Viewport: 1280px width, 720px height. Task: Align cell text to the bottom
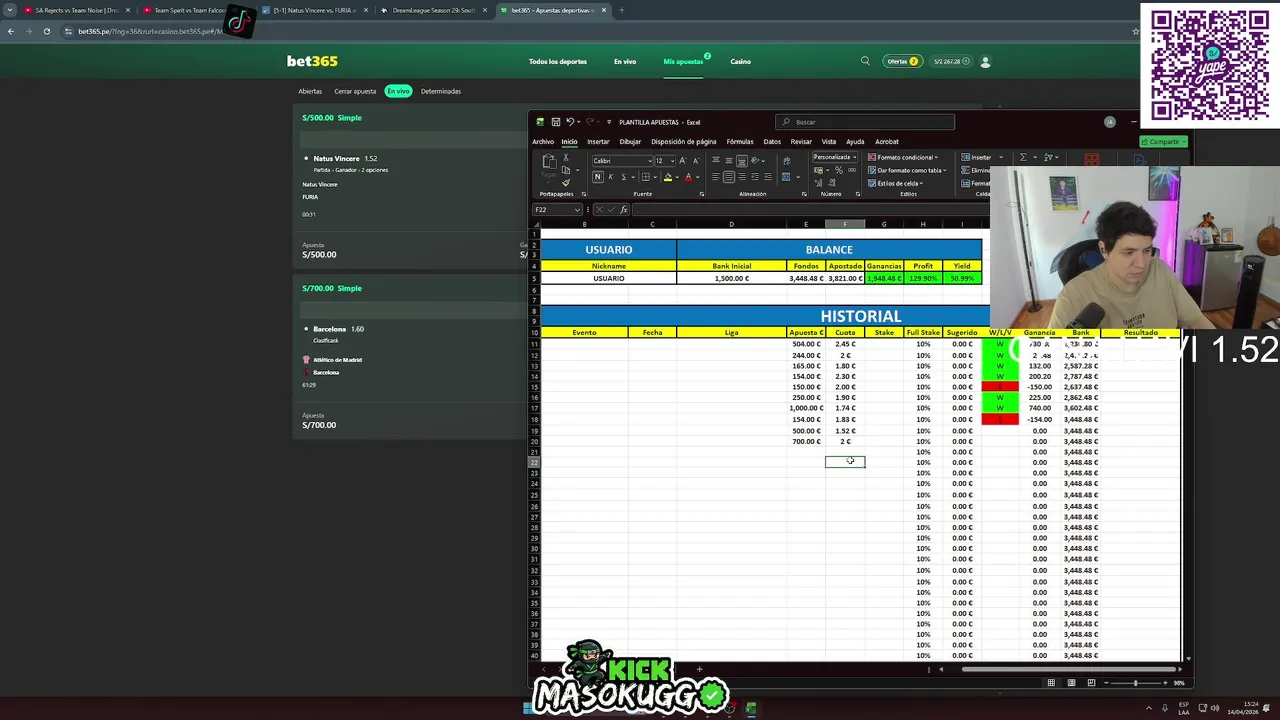(741, 160)
